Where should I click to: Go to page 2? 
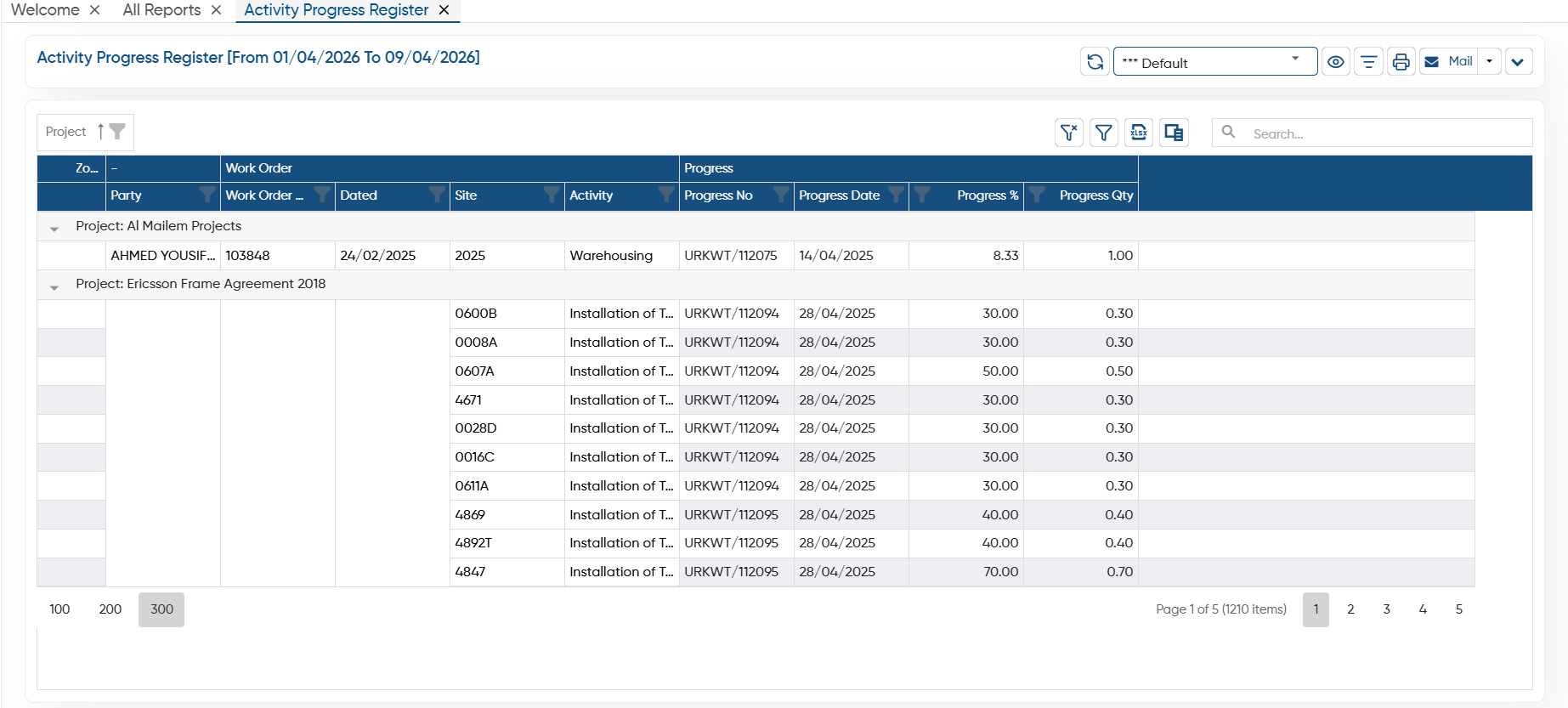coord(1350,609)
